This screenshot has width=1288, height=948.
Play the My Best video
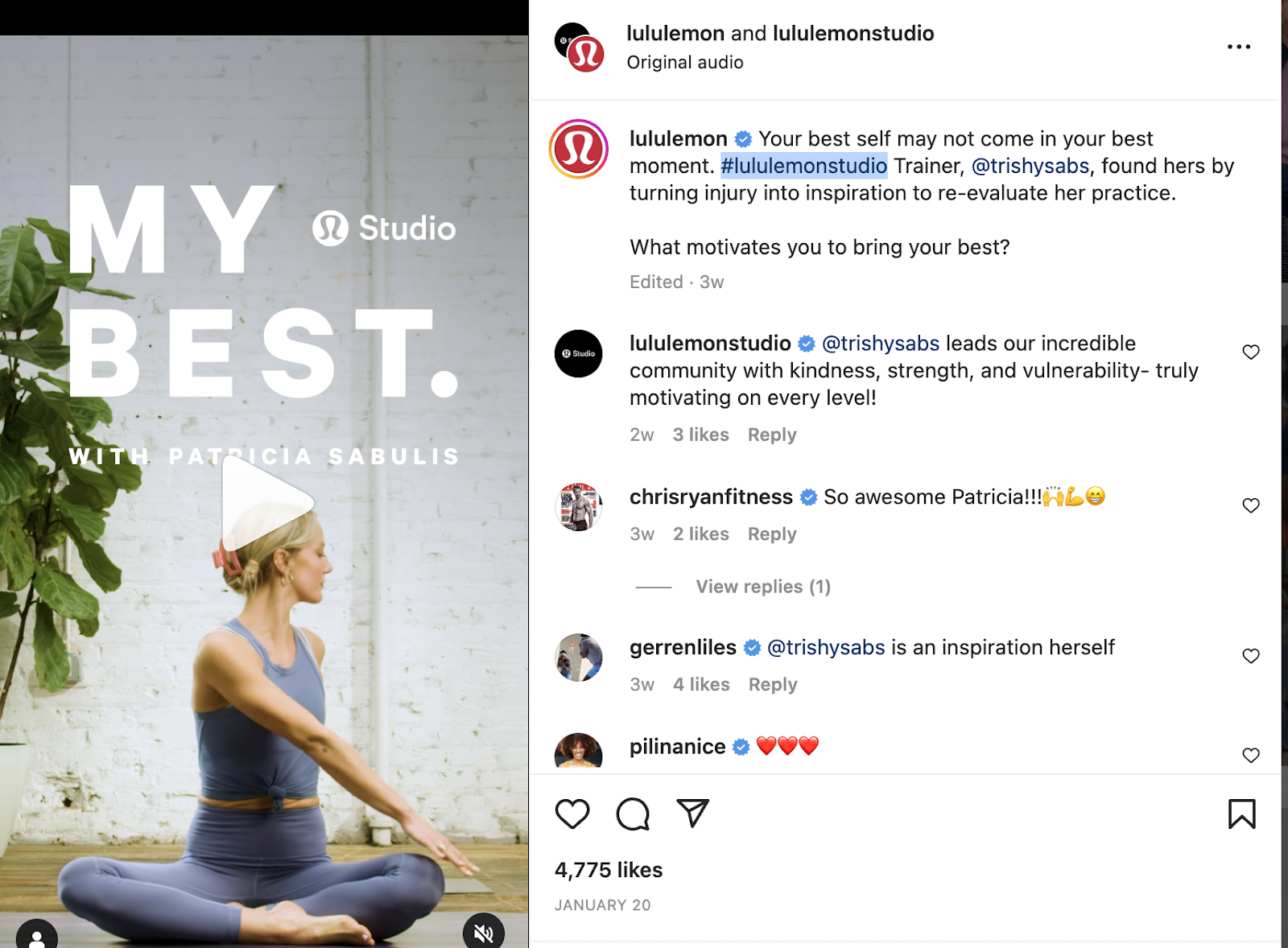coord(266,504)
